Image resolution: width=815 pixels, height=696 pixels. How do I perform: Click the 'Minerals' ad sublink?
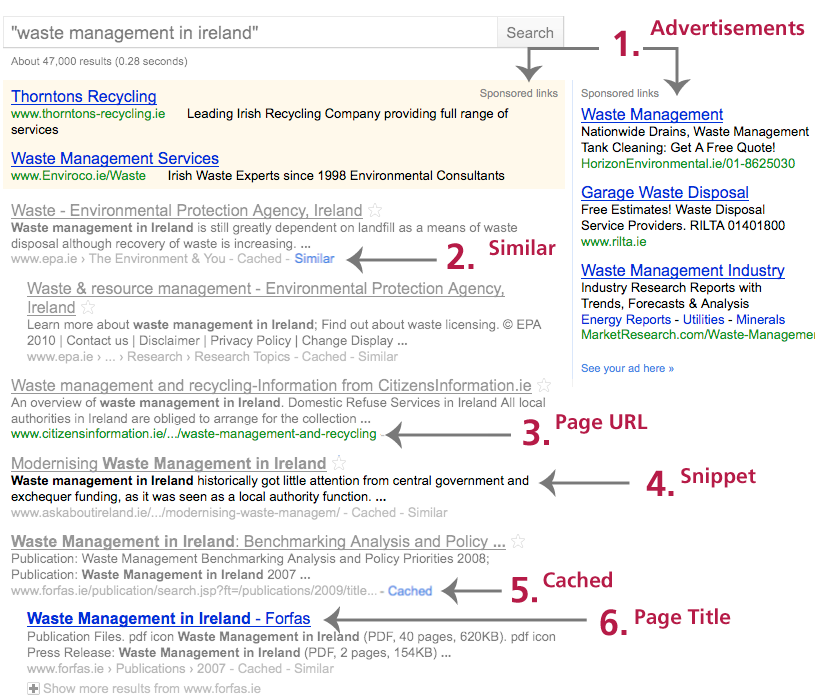(760, 320)
